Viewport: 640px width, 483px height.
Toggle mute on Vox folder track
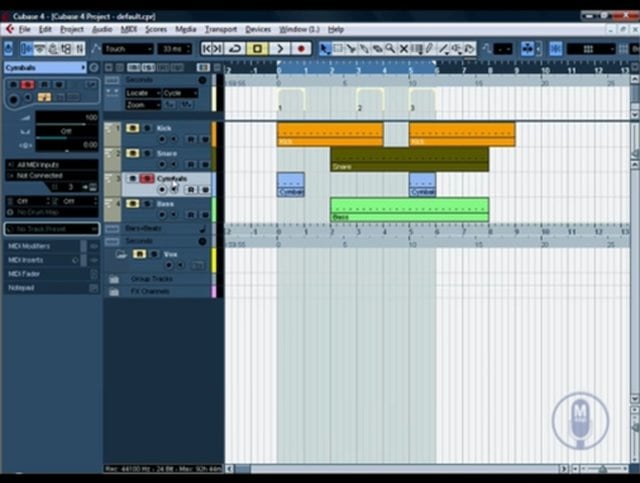[139, 254]
